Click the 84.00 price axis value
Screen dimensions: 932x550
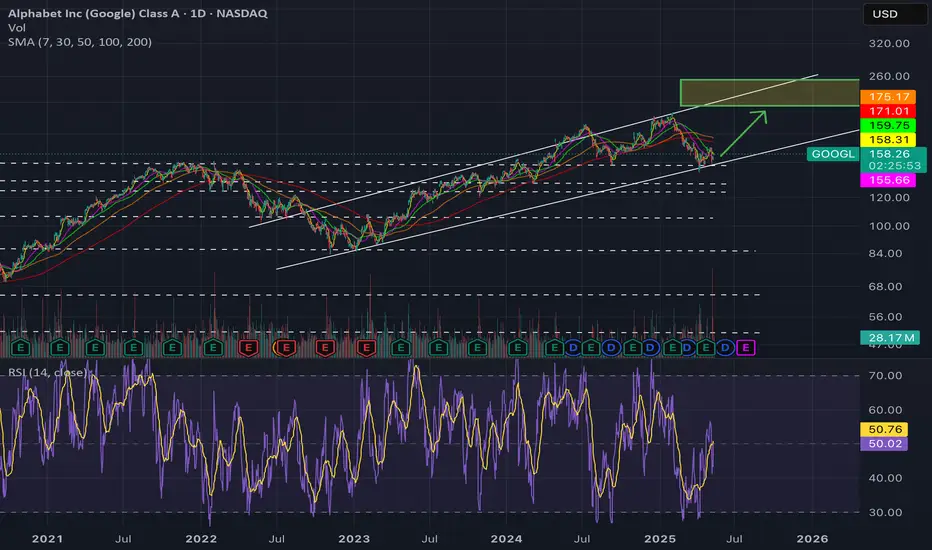pyautogui.click(x=885, y=253)
